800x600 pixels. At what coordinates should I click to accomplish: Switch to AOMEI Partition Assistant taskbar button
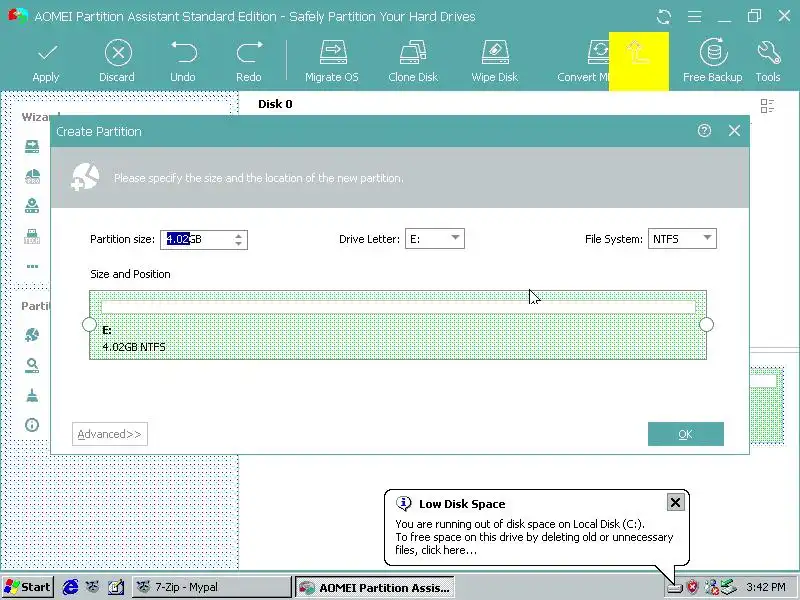coord(375,587)
